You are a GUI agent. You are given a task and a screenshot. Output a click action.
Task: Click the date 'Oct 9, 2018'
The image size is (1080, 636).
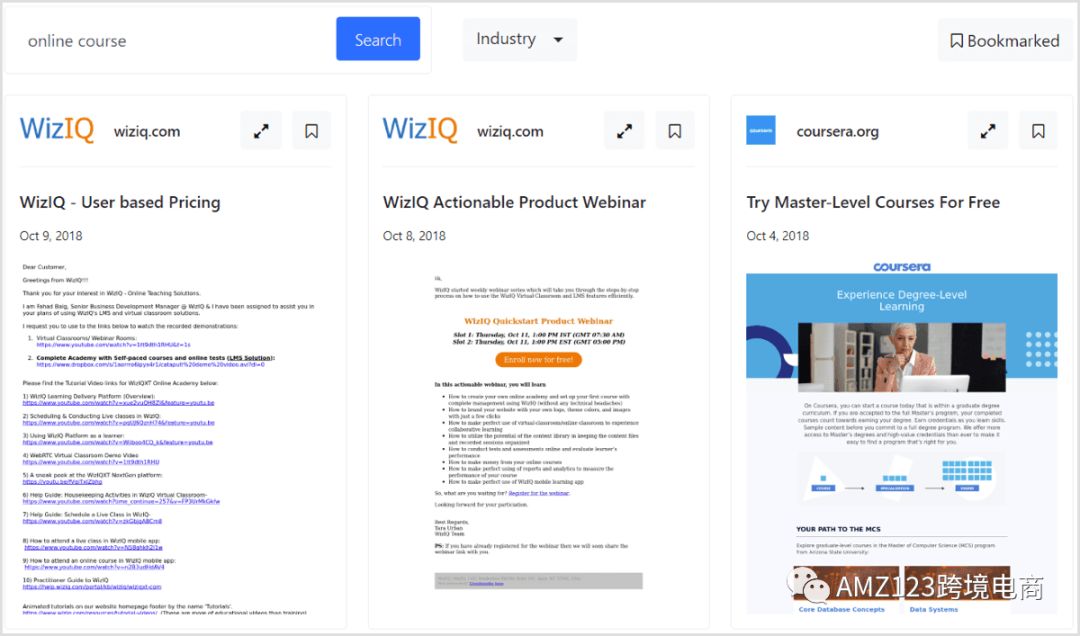[x=51, y=236]
